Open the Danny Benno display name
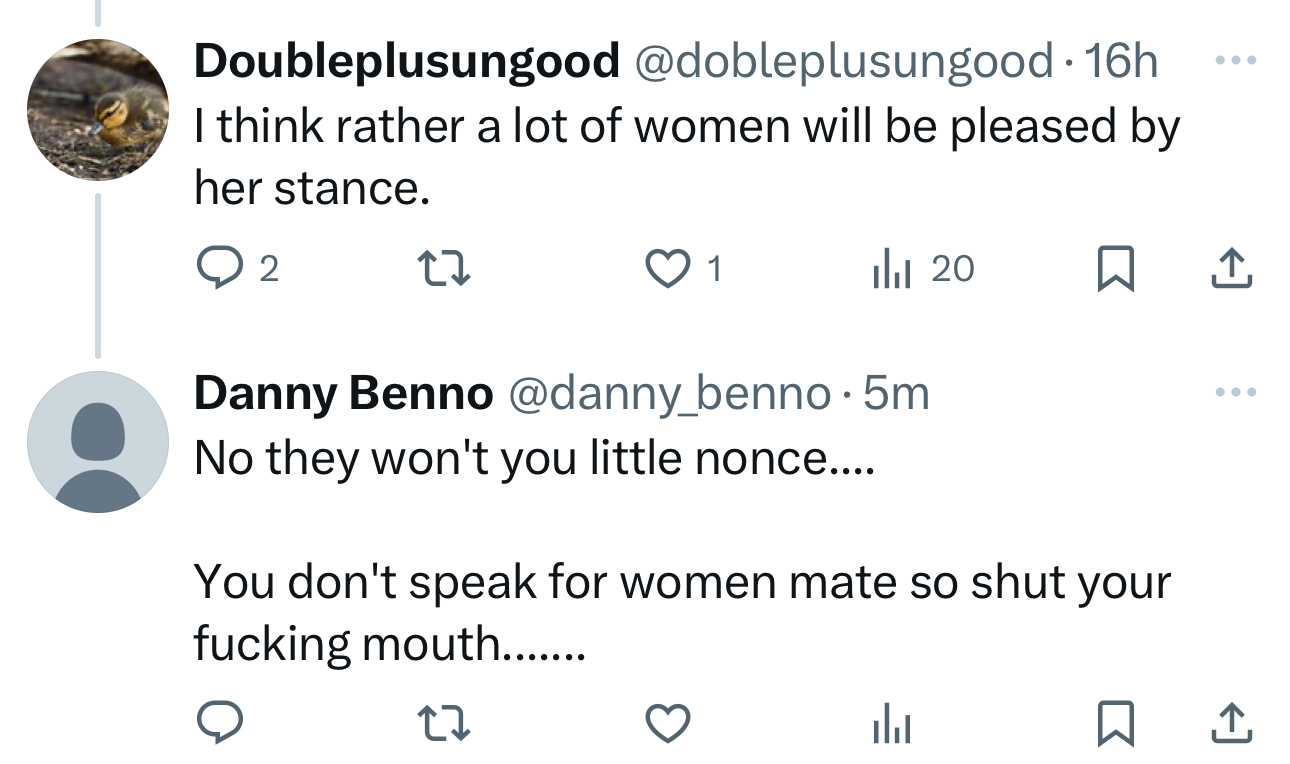Image resolution: width=1290 pixels, height=764 pixels. click(343, 394)
